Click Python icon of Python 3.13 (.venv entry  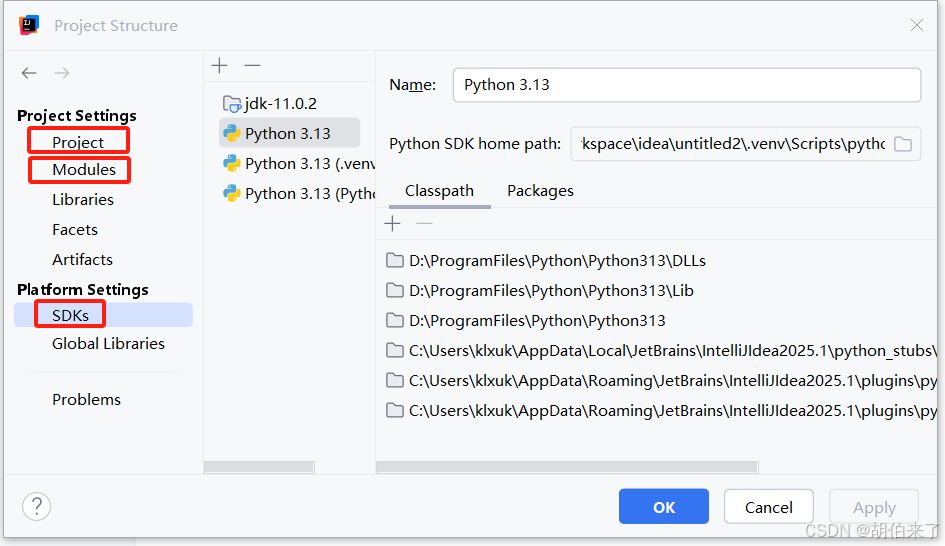pos(231,163)
